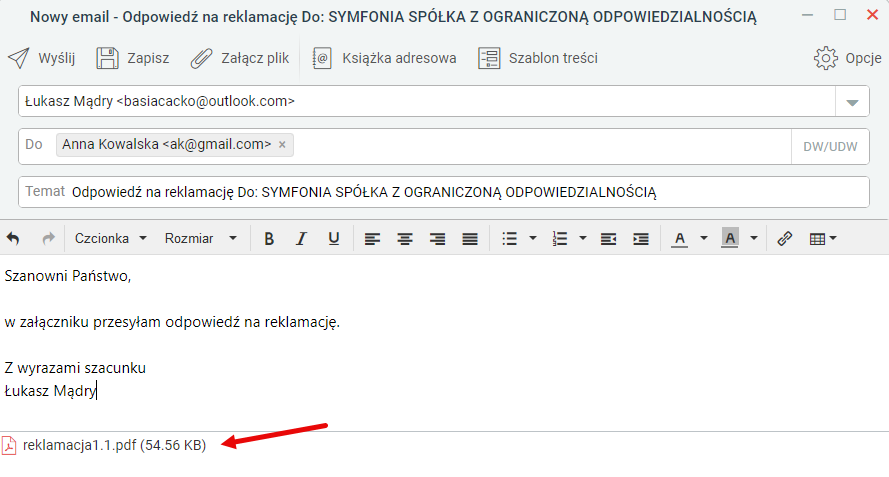Insert a bulleted list
889x477 pixels.
510,239
